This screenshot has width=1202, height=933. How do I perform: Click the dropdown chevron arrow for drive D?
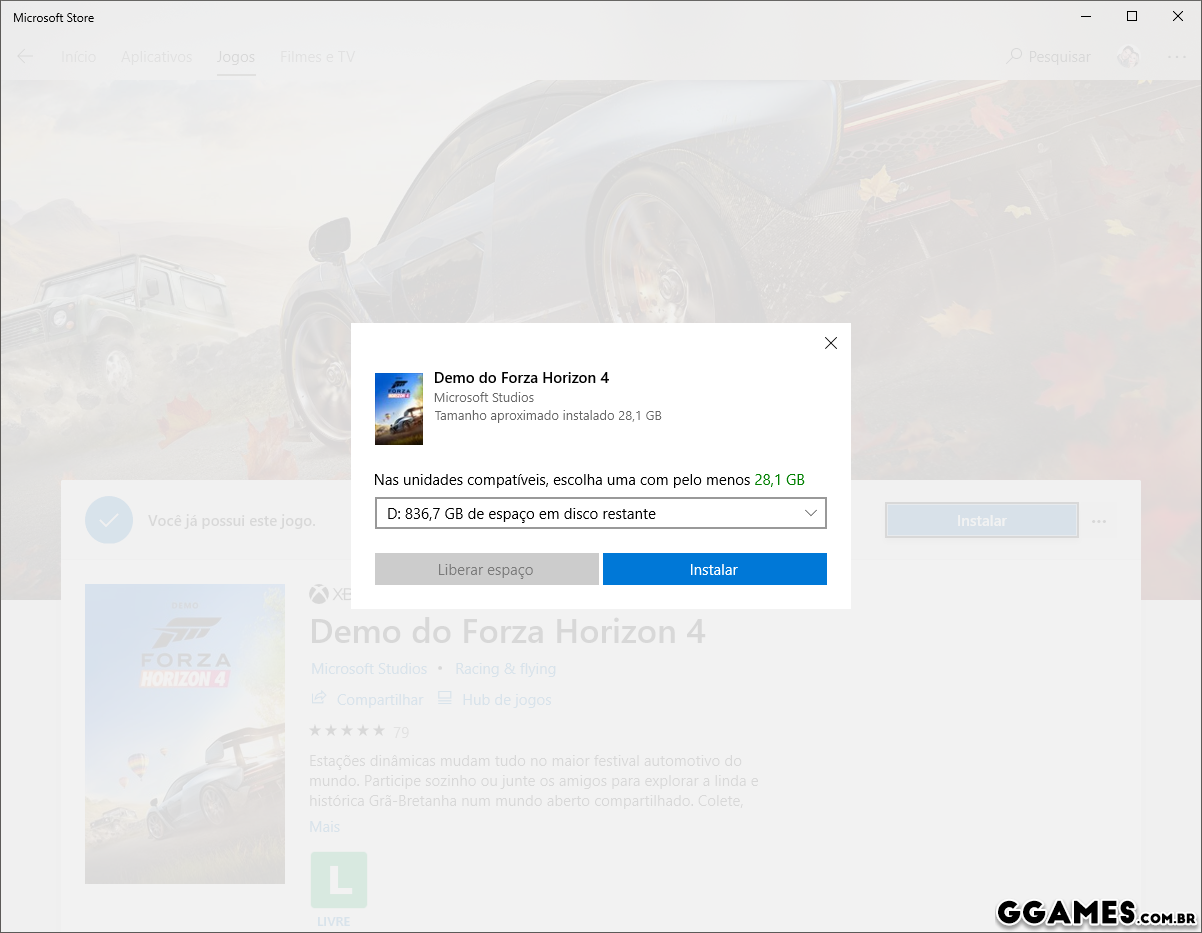coord(811,514)
